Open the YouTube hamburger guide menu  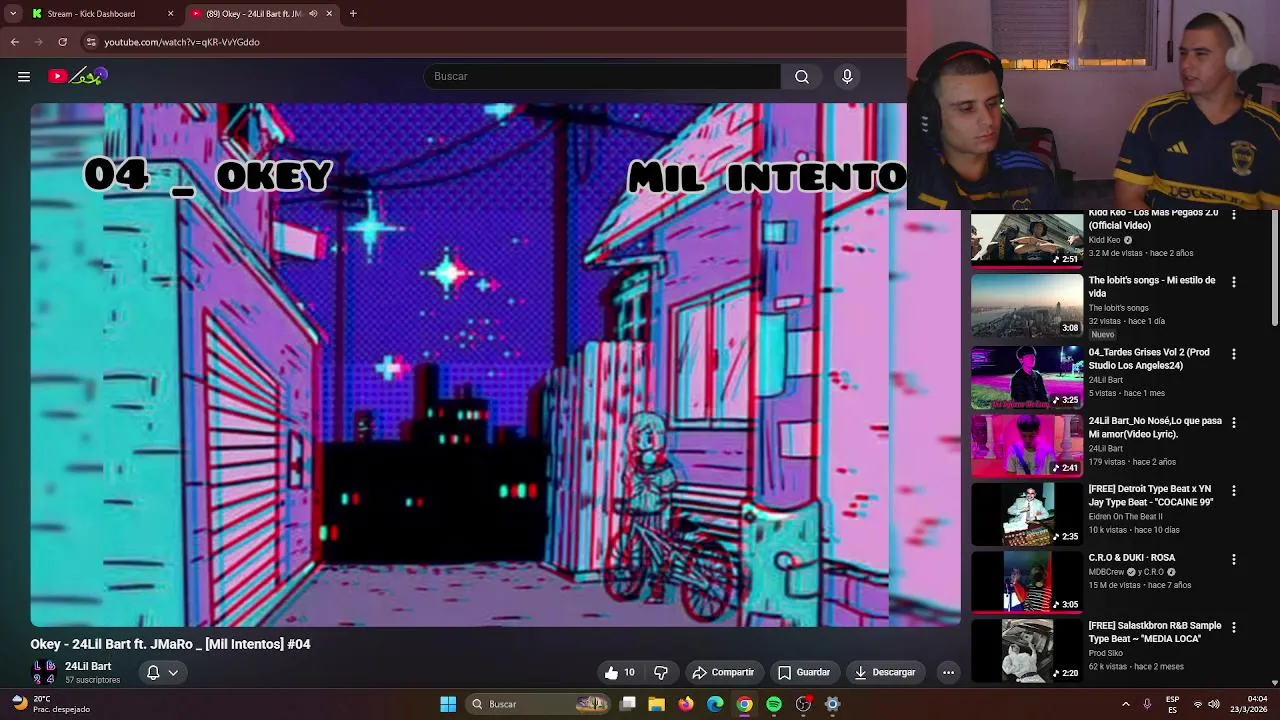[24, 76]
